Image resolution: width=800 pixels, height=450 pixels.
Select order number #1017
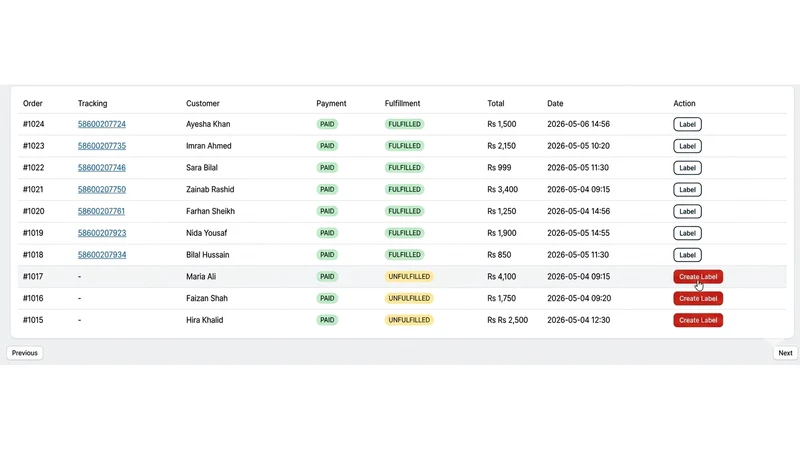click(33, 277)
